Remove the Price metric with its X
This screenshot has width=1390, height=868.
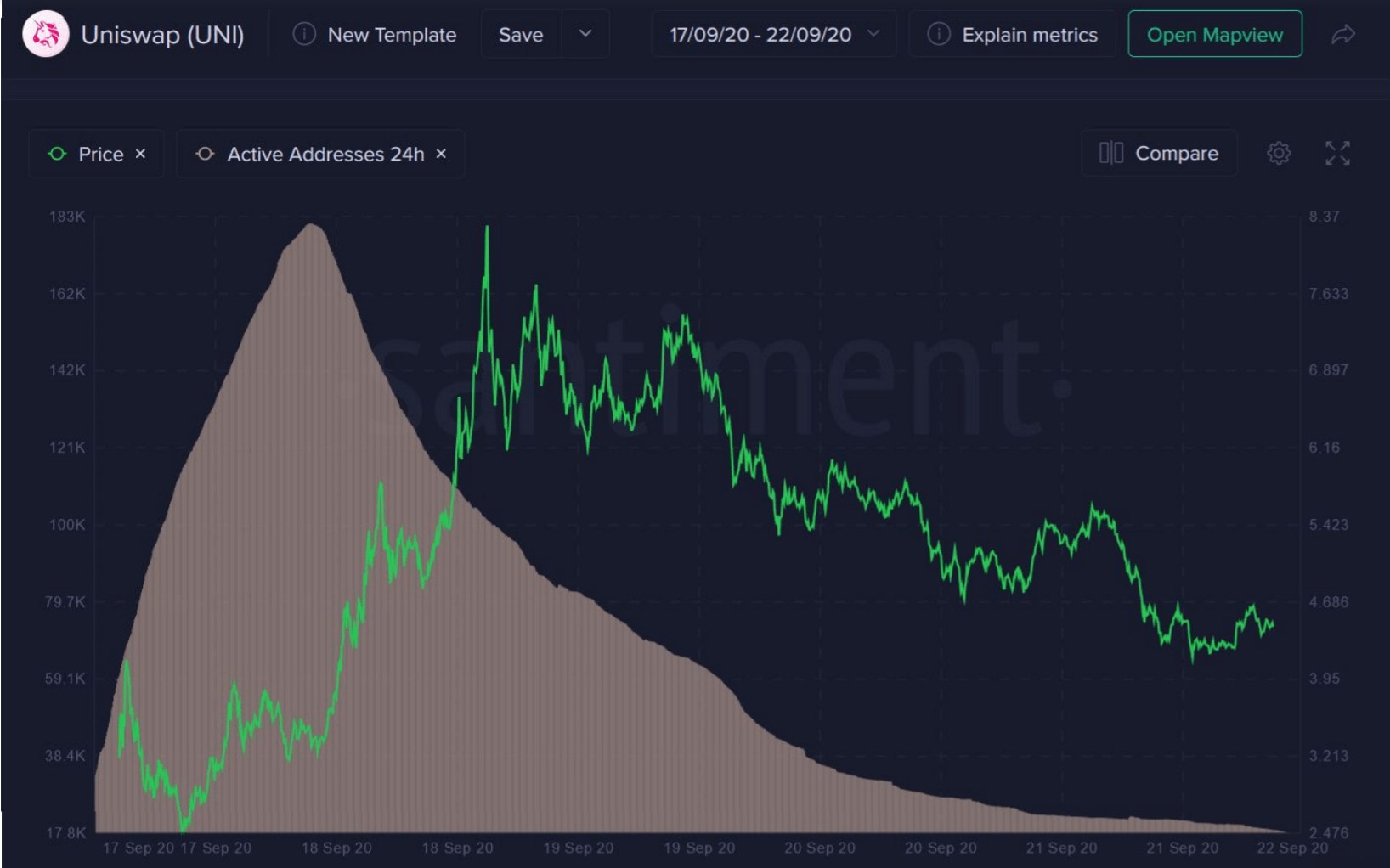coord(141,154)
